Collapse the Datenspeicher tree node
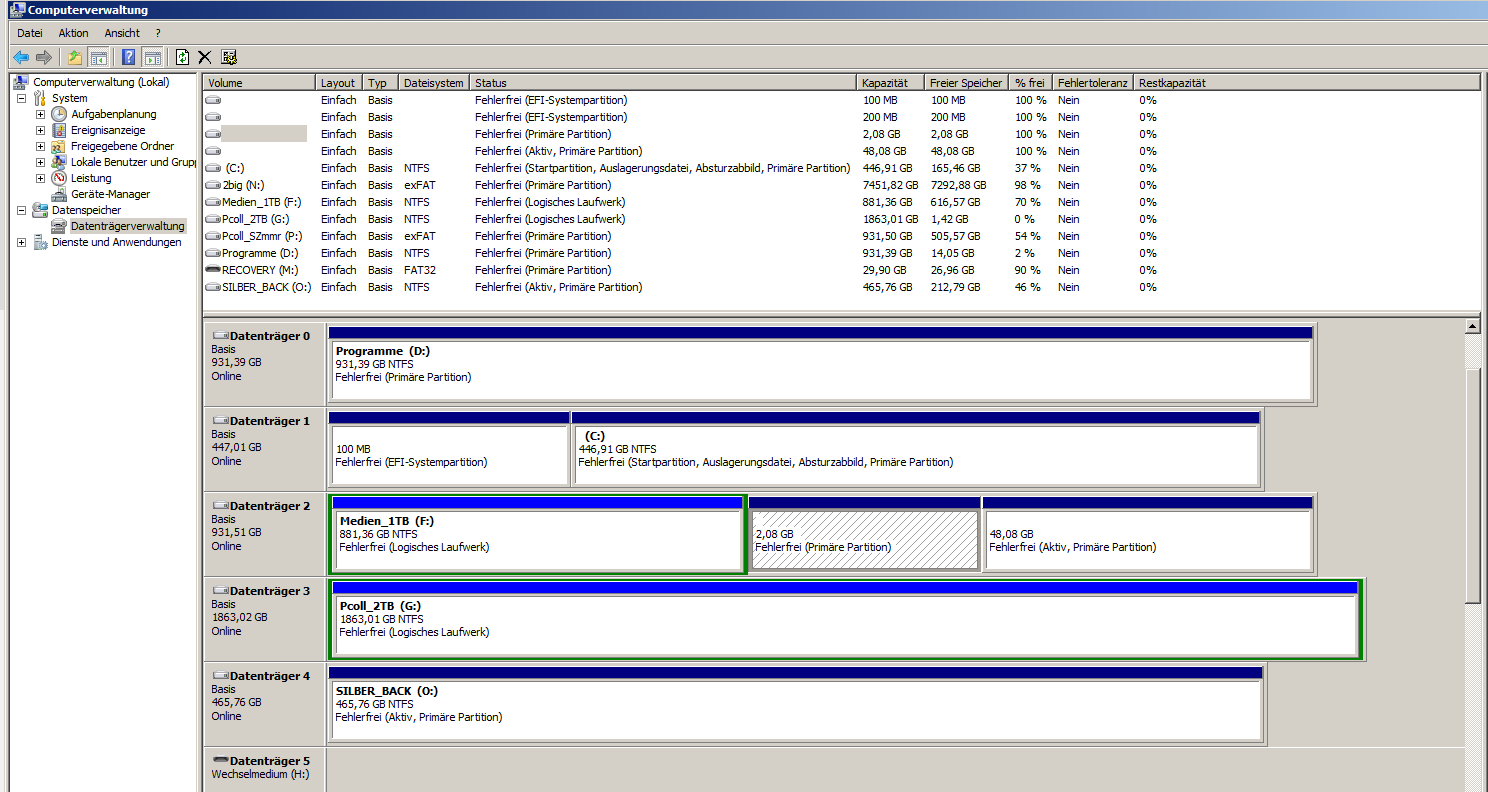The height and width of the screenshot is (792, 1488). 21,211
